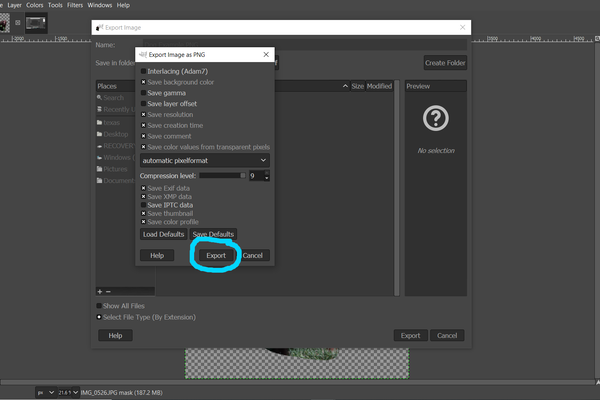Toggle the Save comment checkbox
Viewport: 600px width, 400px height.
143,136
